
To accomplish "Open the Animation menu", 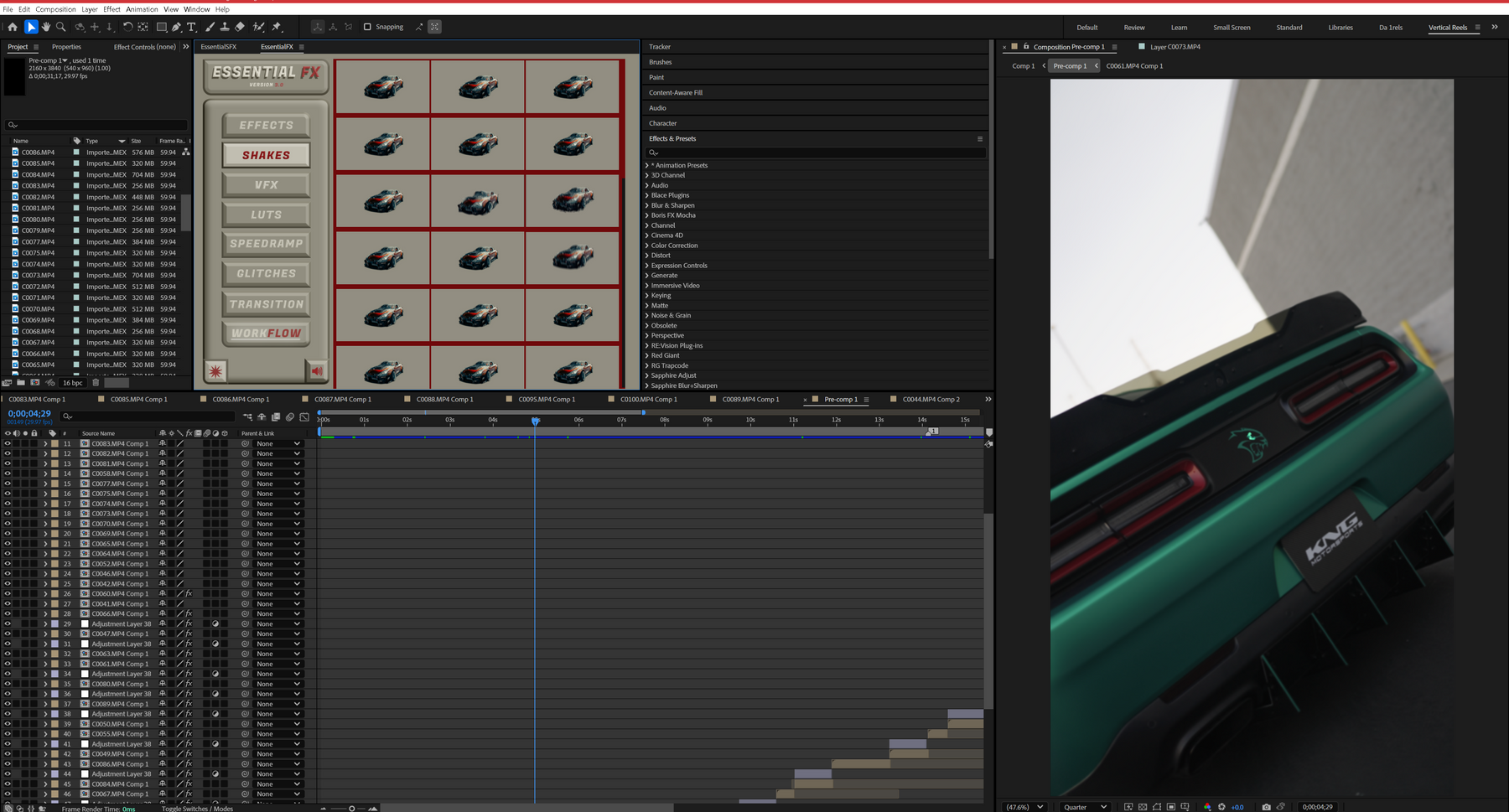I will [x=141, y=9].
